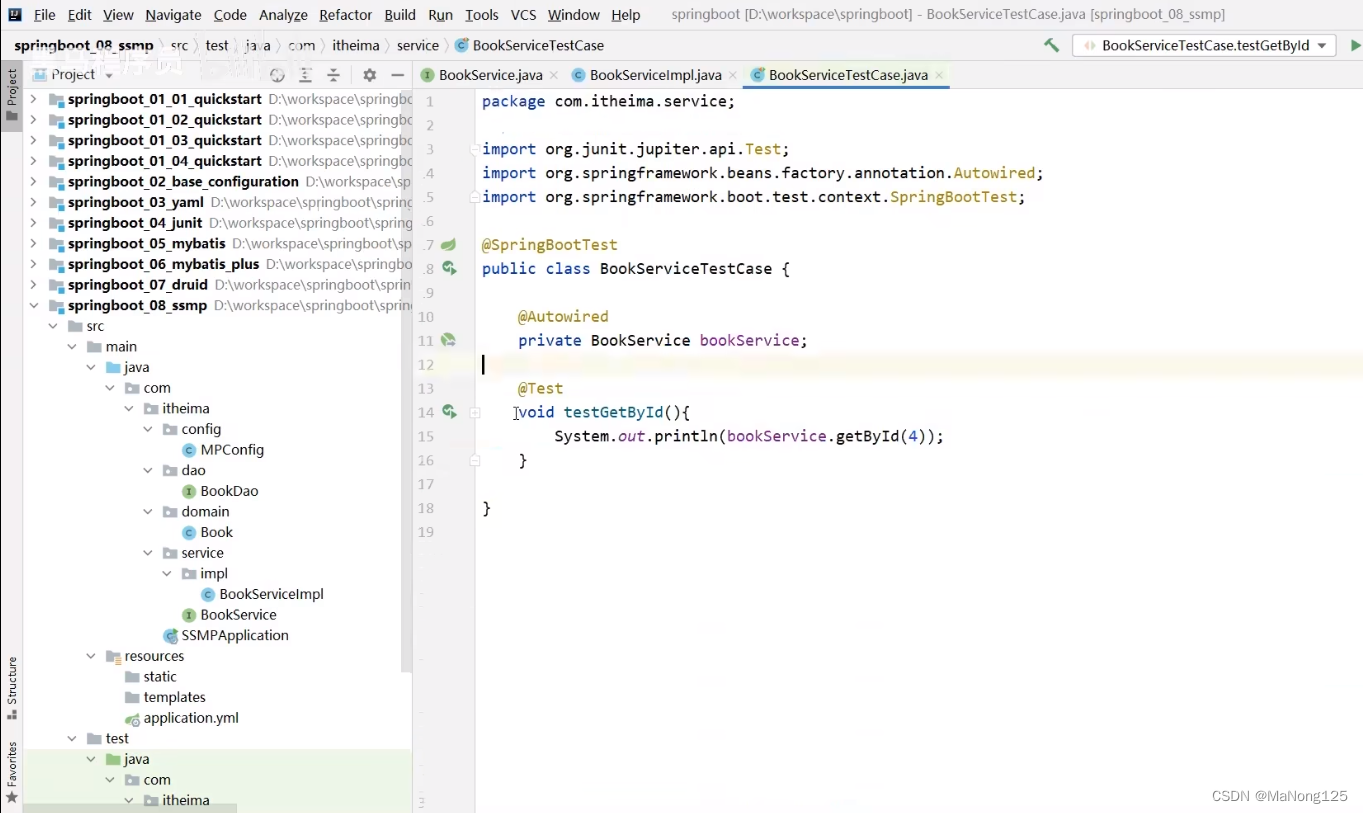Select the application.yml file

pyautogui.click(x=181, y=718)
